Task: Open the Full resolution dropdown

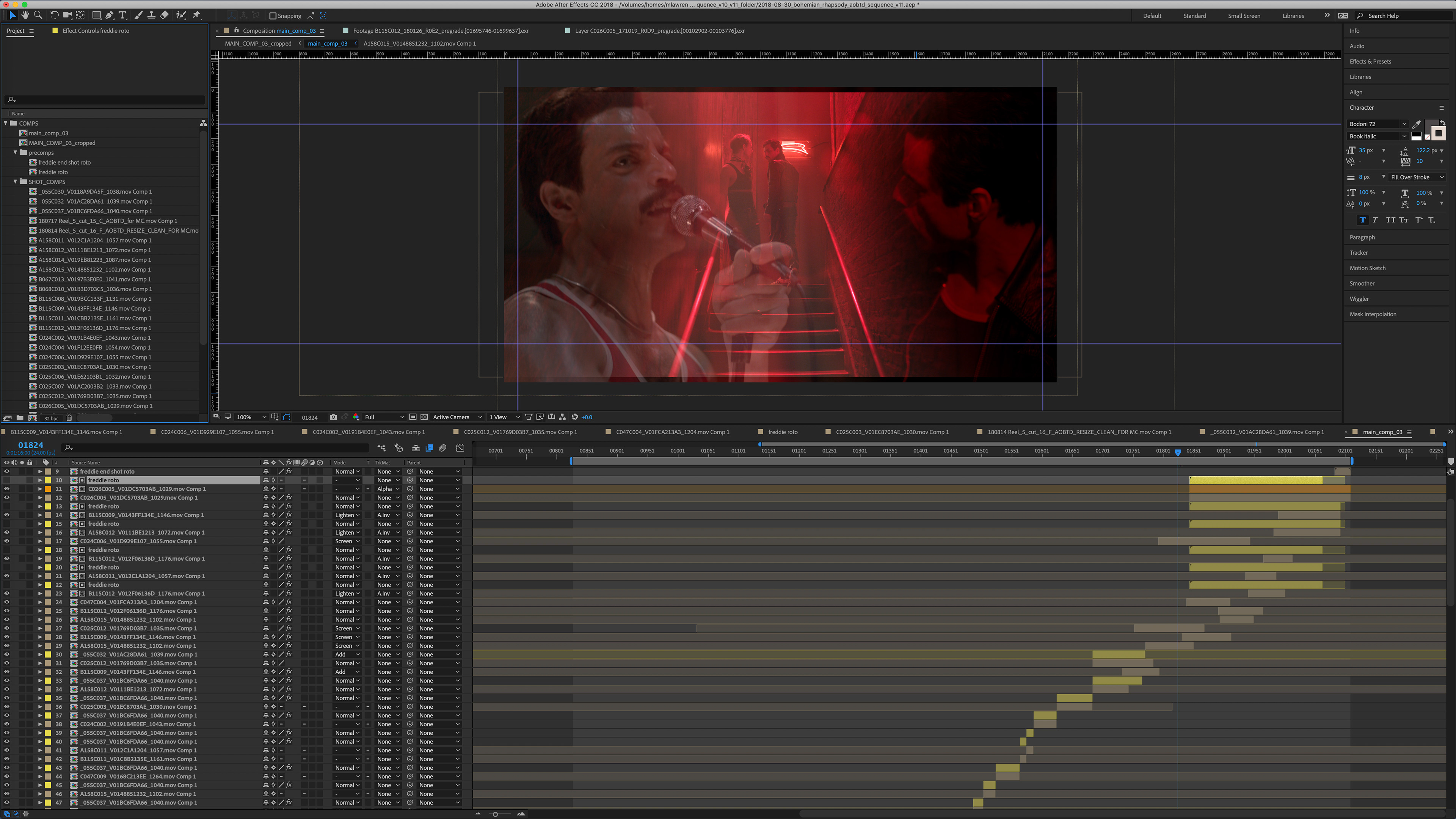Action: [384, 417]
